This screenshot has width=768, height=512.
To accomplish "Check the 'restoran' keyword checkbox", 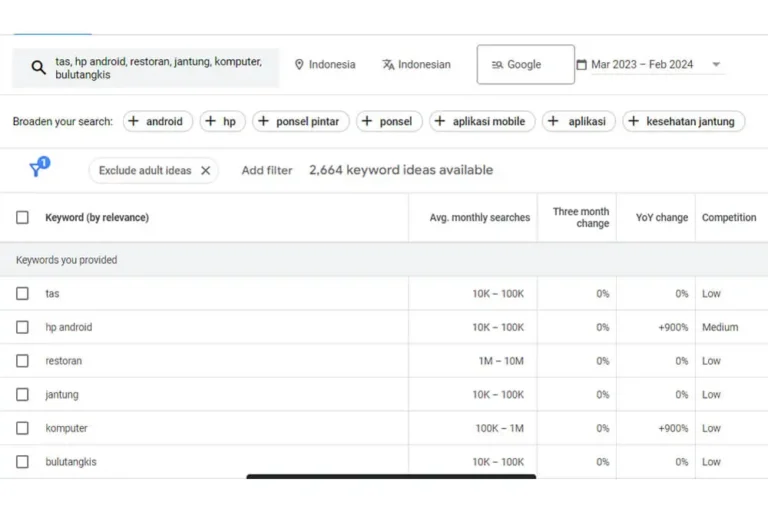I will click(22, 361).
